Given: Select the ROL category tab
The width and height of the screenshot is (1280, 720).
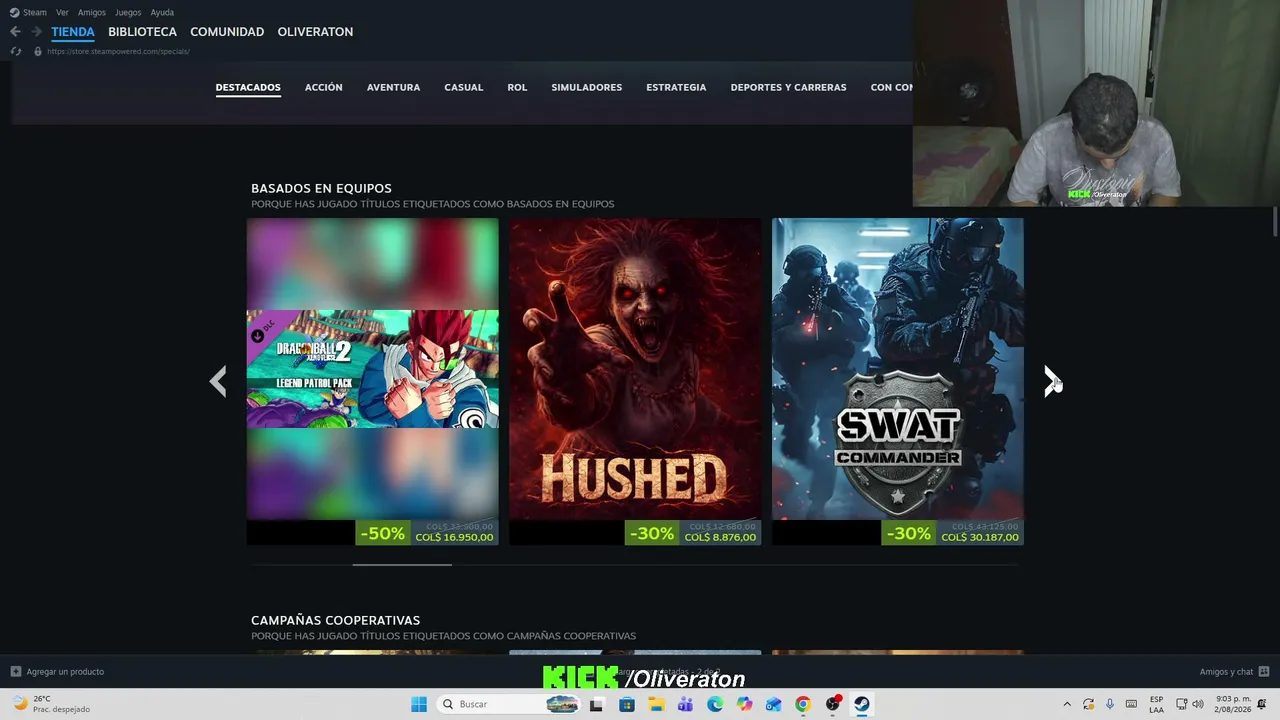Looking at the screenshot, I should tap(517, 87).
